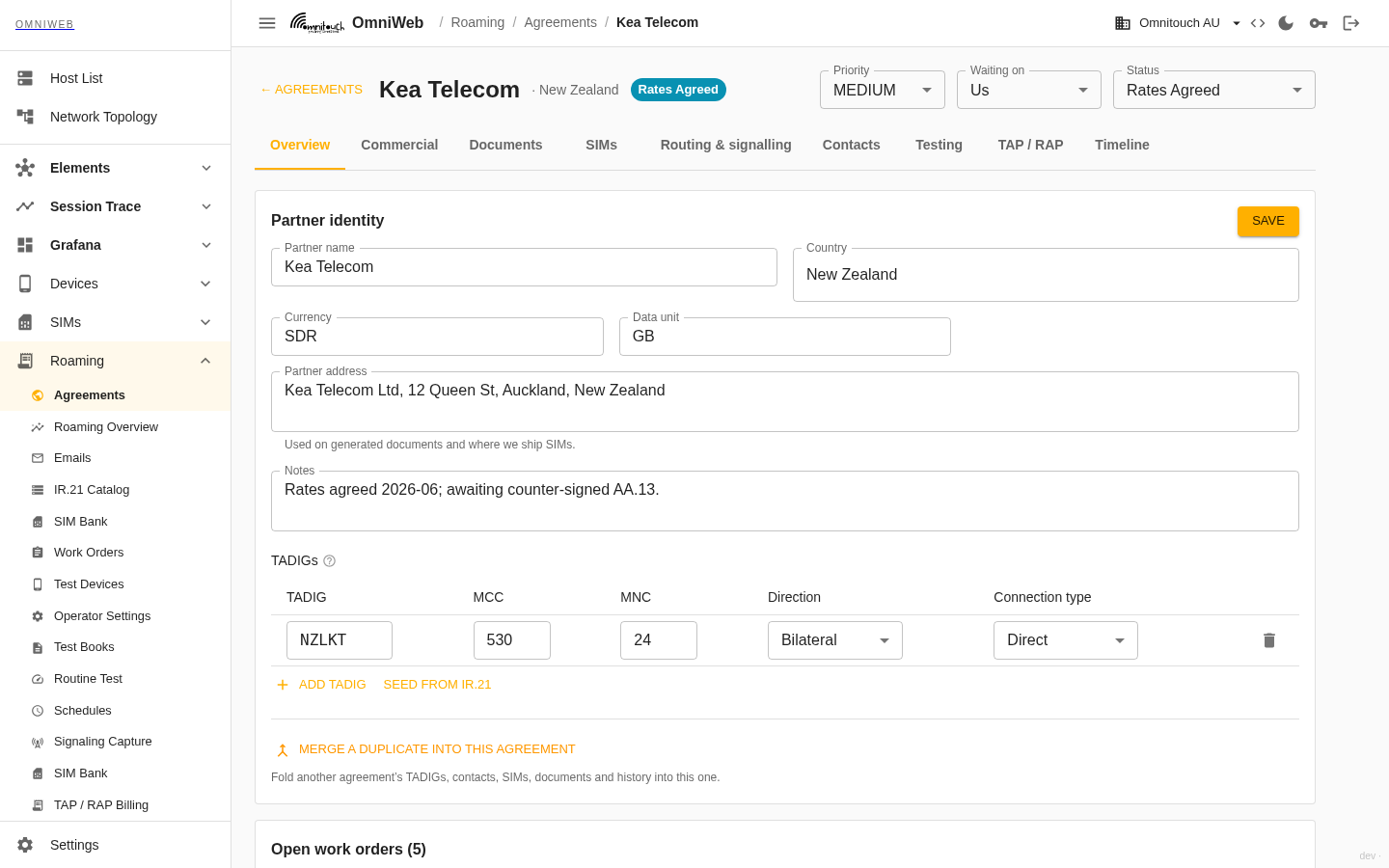Screen dimensions: 1389x868
Task: Open the TAP / RAP tab
Action: (x=1031, y=145)
